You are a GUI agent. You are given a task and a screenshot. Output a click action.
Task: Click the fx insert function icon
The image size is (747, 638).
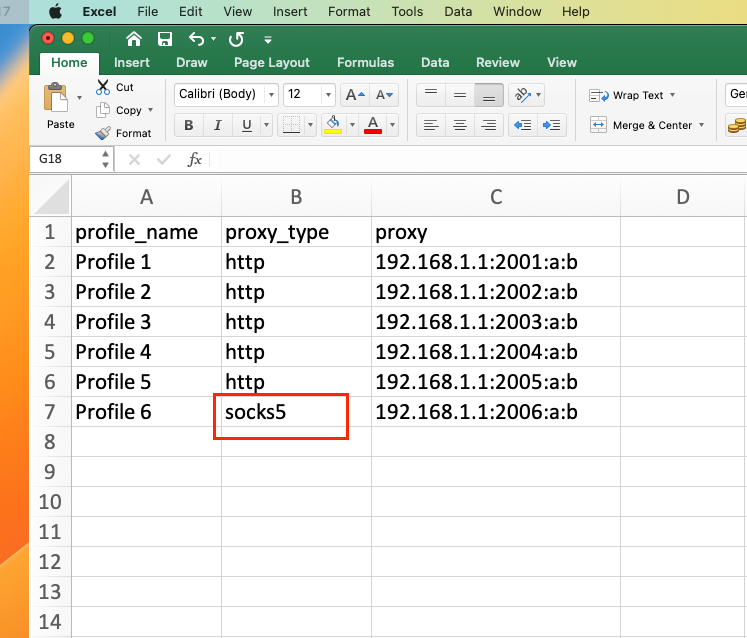pyautogui.click(x=194, y=159)
